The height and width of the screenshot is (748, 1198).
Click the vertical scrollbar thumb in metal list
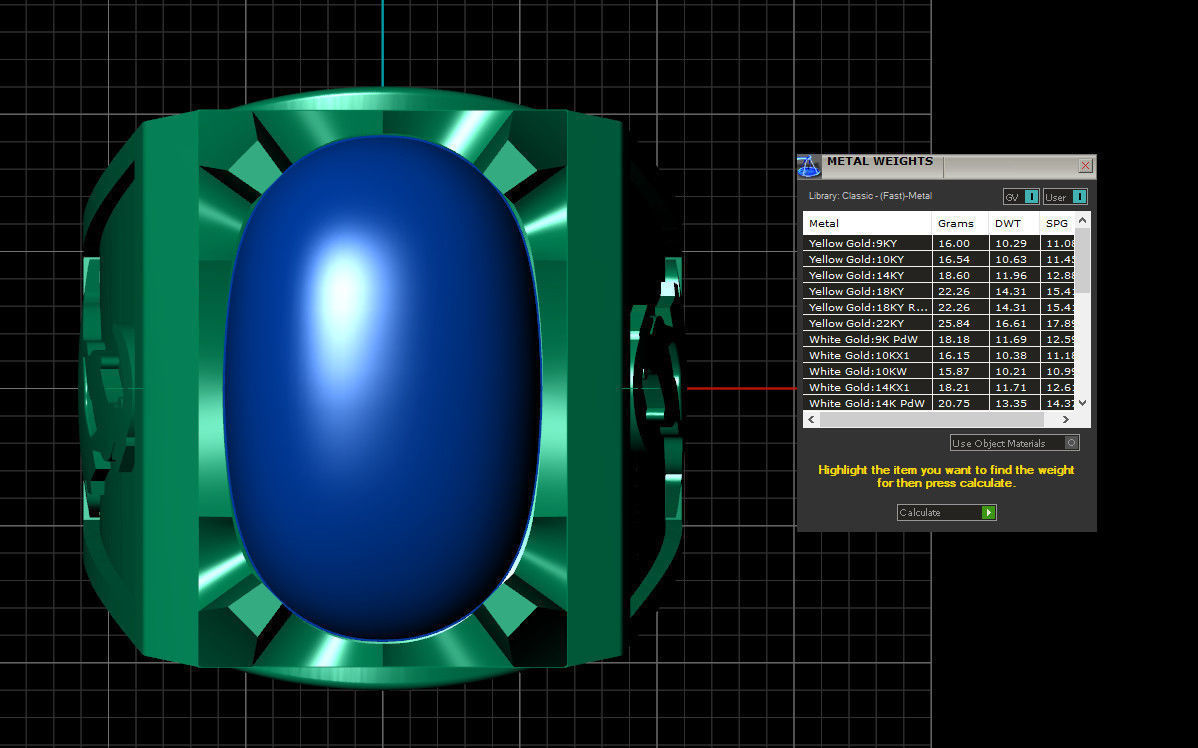pyautogui.click(x=1083, y=260)
